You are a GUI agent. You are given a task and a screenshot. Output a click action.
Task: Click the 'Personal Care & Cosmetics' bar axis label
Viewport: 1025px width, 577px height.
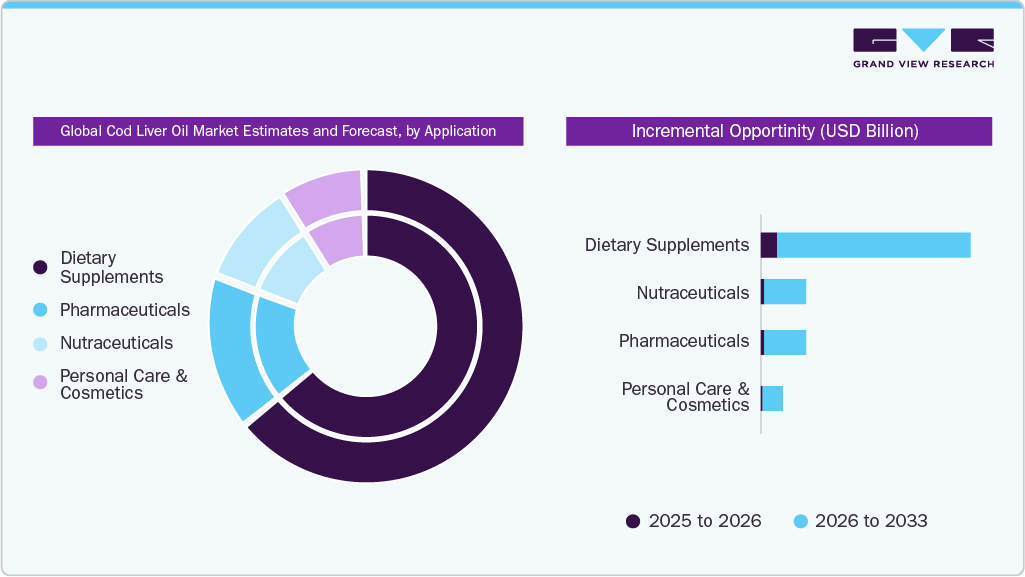click(686, 397)
